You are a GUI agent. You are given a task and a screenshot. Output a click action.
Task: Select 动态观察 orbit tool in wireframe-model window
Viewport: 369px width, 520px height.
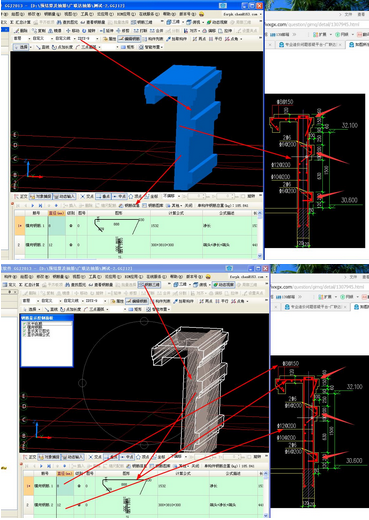click(x=223, y=284)
